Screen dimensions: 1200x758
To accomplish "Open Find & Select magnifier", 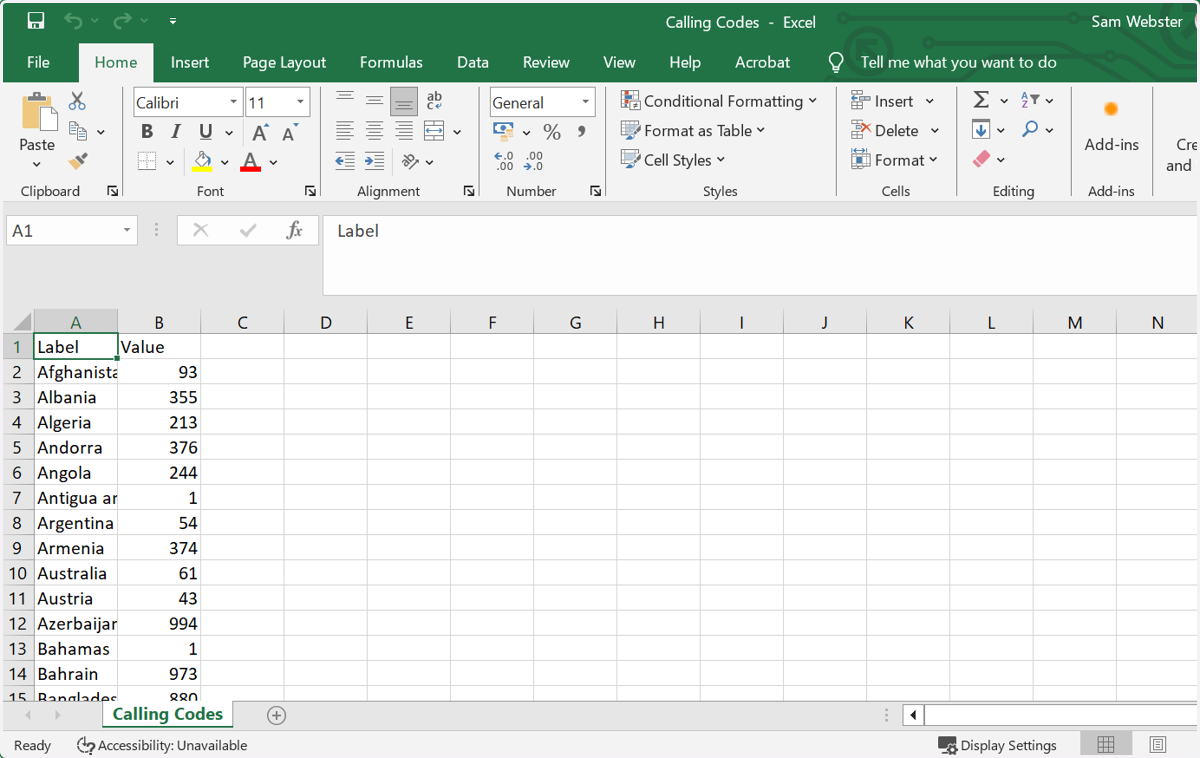I will (1030, 130).
